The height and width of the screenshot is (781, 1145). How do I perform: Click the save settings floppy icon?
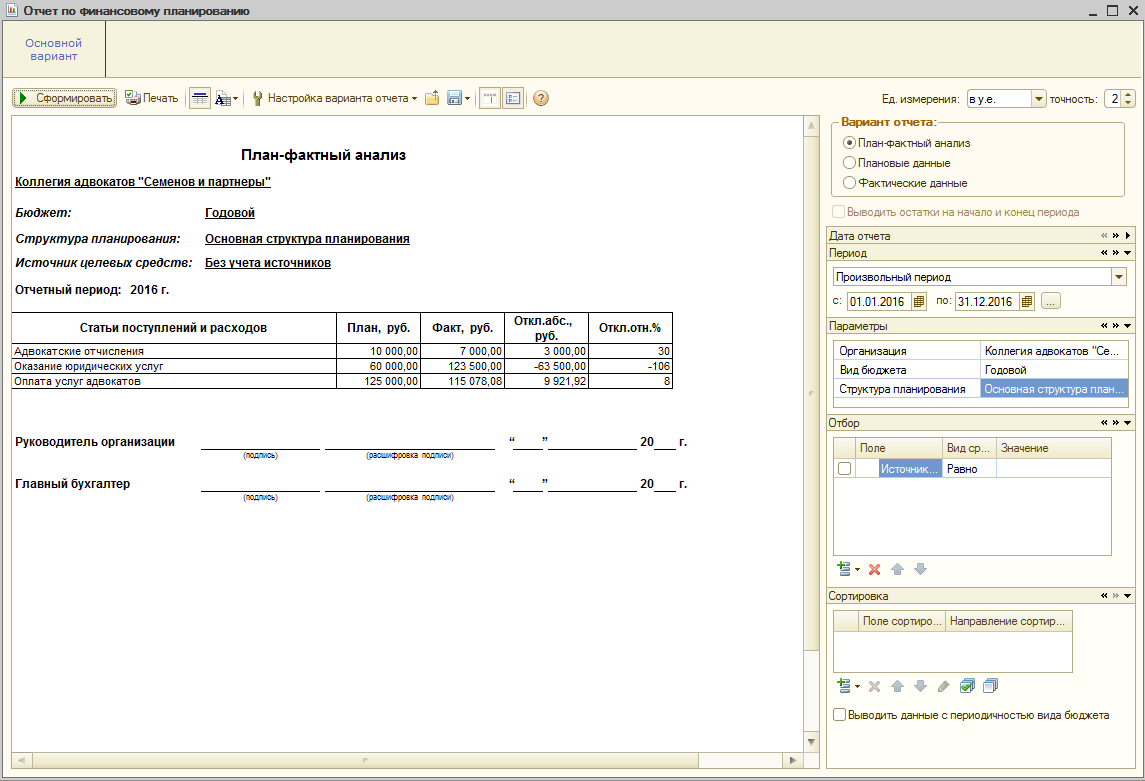(x=454, y=98)
